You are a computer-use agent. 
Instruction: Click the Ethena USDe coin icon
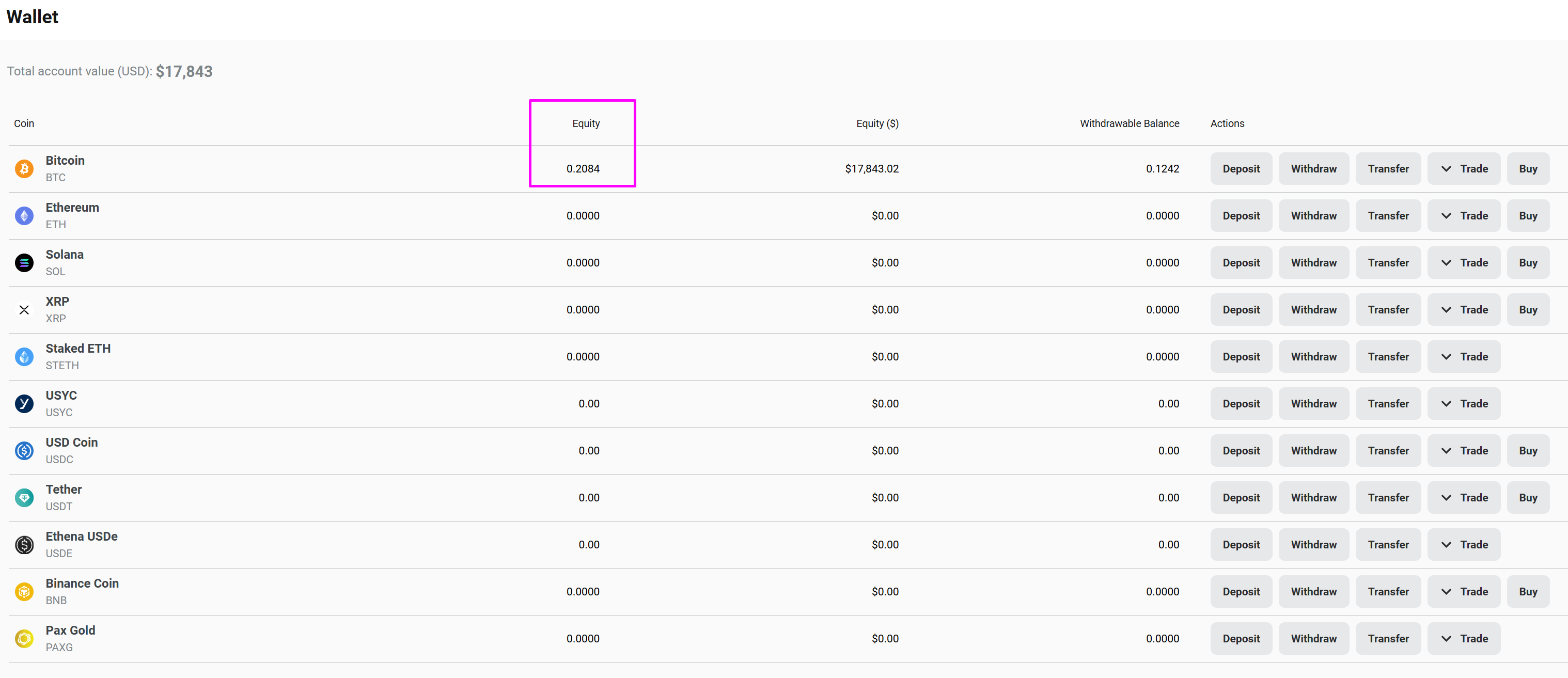tap(24, 545)
